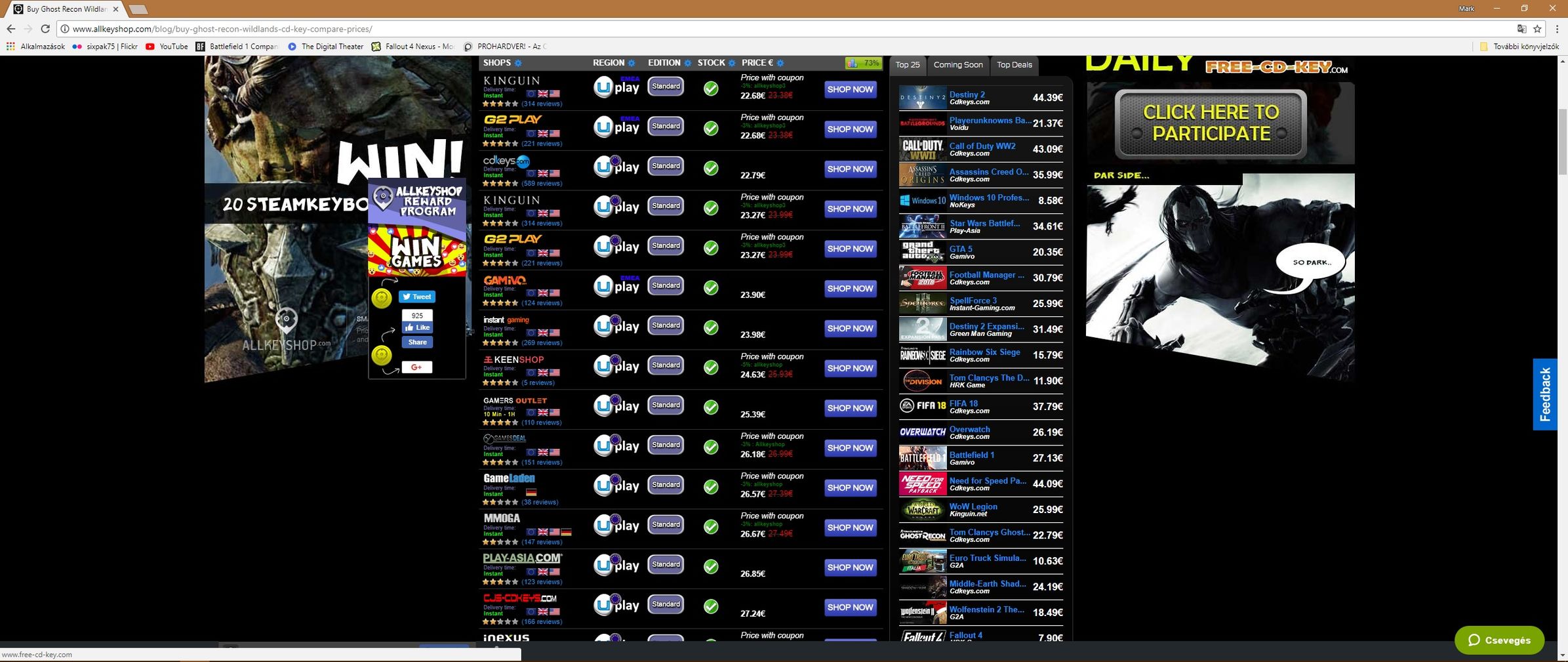Go back using the browser back arrow
Viewport: 1568px width, 662px height.
coord(10,29)
